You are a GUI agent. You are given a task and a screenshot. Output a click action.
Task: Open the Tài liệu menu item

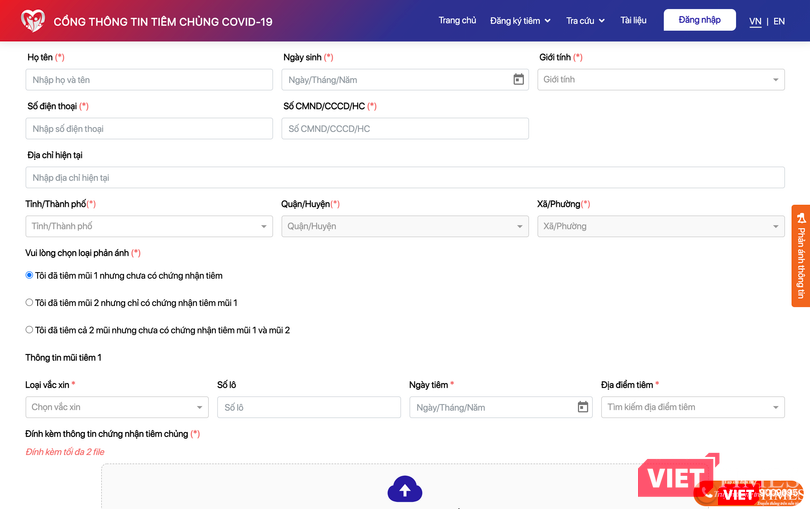point(633,20)
